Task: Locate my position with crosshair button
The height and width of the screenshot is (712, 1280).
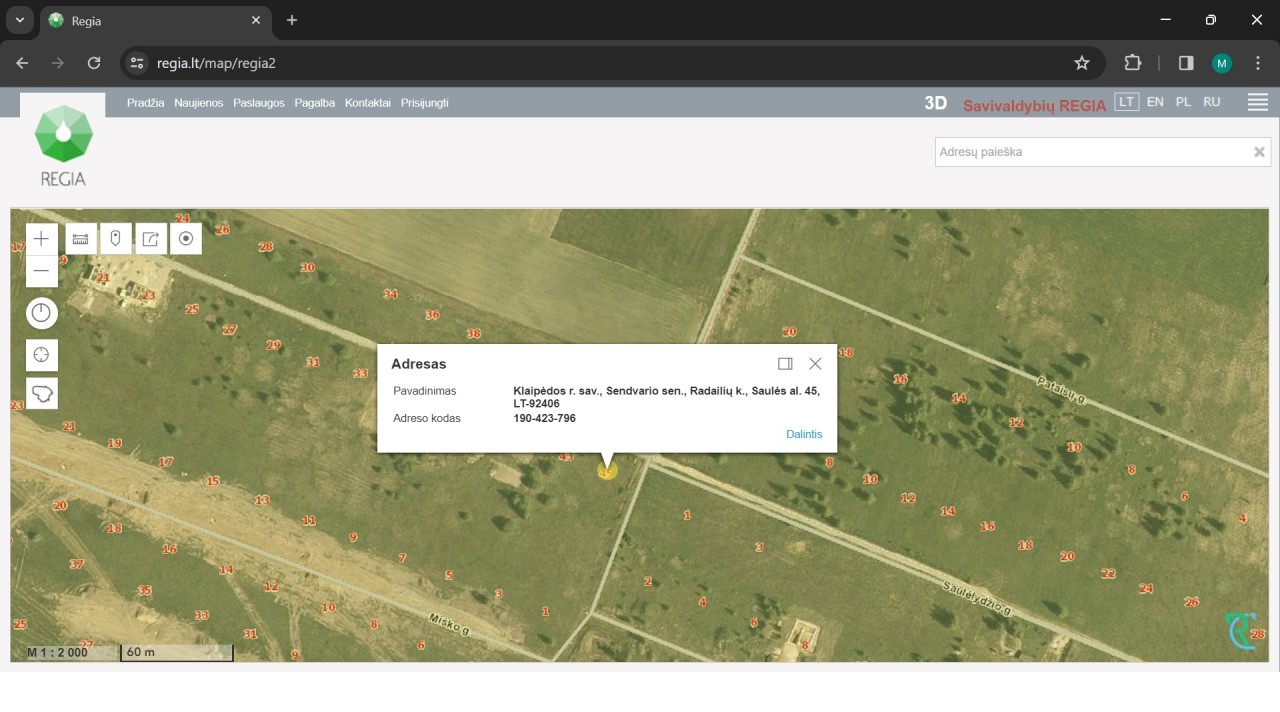Action: tap(41, 355)
